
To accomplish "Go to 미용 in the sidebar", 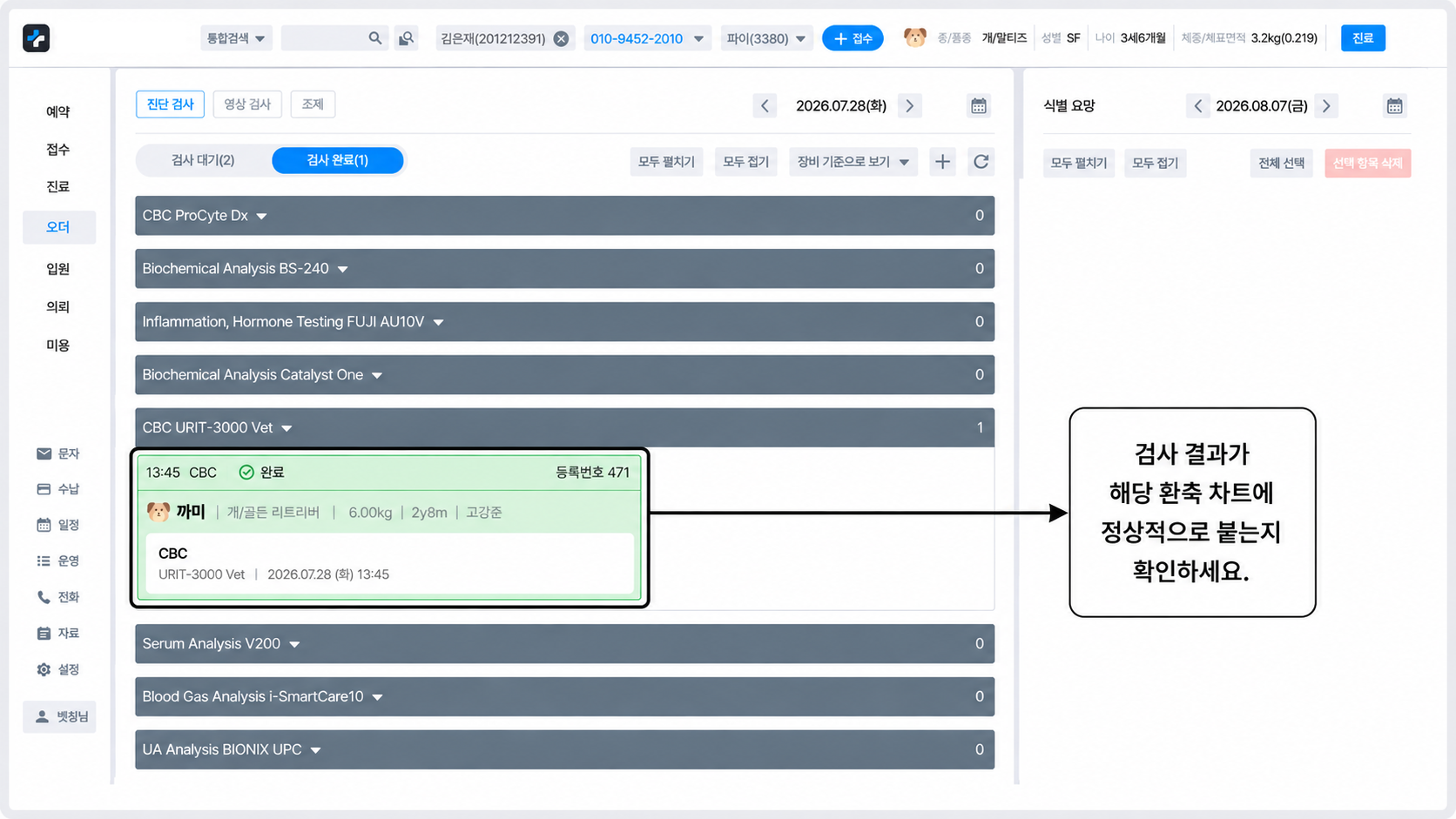I will (x=58, y=346).
